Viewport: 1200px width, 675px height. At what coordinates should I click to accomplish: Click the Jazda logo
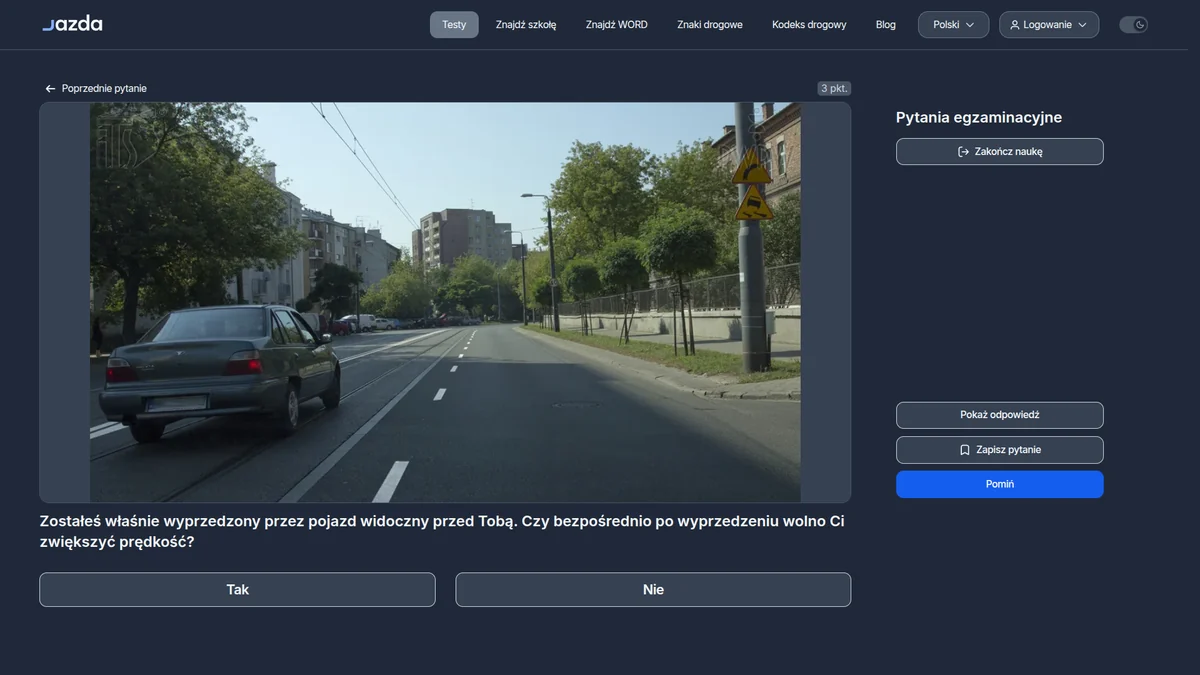coord(72,24)
